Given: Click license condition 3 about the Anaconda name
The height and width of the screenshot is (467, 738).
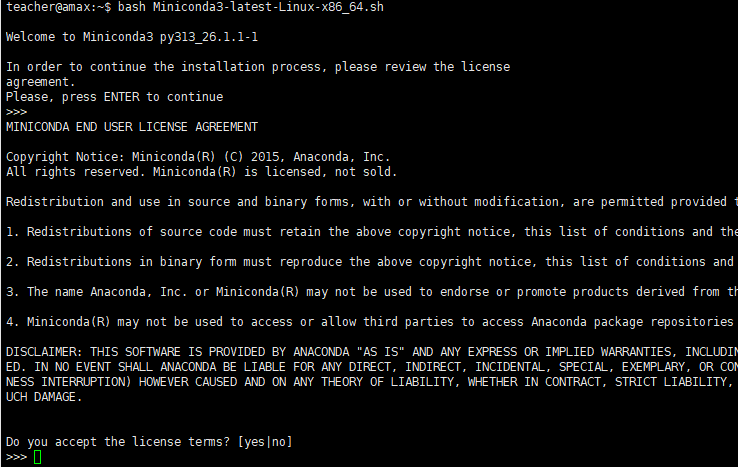Looking at the screenshot, I should [x=370, y=292].
